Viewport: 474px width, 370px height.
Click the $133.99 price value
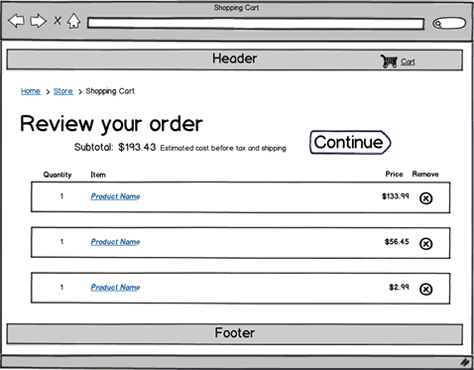pos(395,196)
